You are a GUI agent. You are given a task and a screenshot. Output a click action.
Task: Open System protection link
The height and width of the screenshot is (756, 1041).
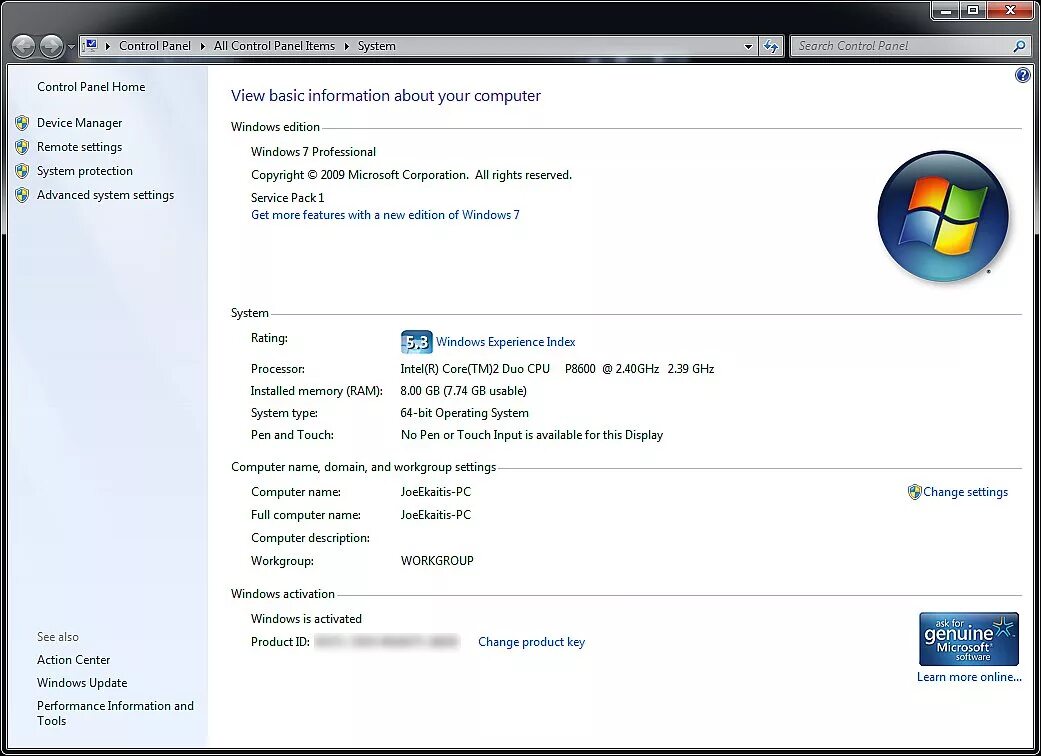[x=85, y=171]
